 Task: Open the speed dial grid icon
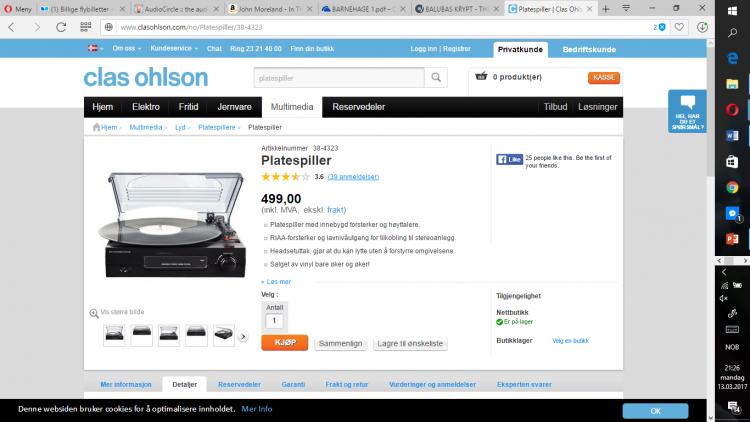[x=86, y=27]
